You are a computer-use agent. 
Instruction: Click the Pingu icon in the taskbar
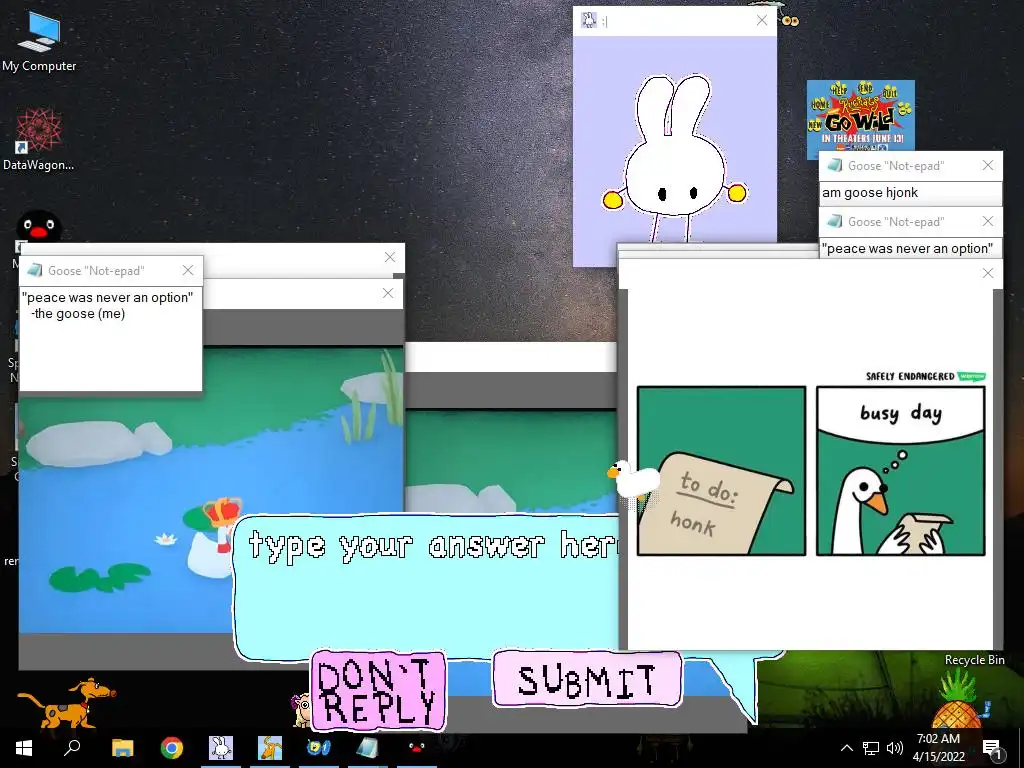coord(417,748)
